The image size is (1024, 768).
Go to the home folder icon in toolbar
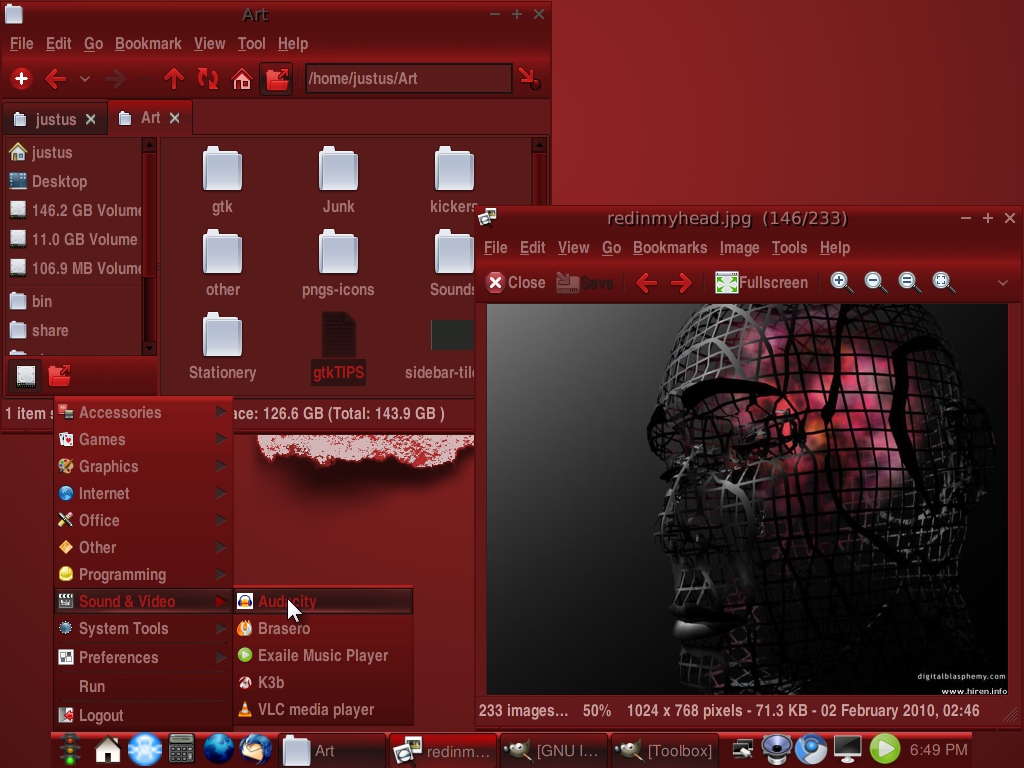click(242, 79)
